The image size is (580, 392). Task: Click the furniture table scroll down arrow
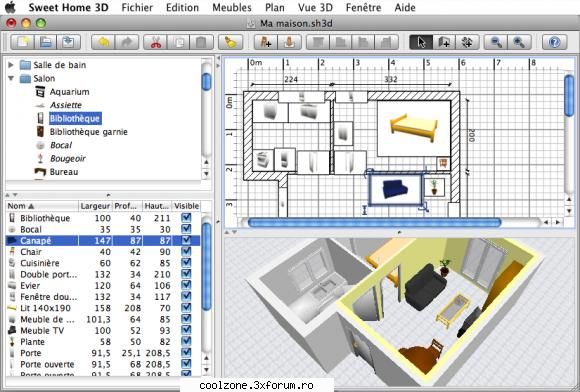pos(207,369)
